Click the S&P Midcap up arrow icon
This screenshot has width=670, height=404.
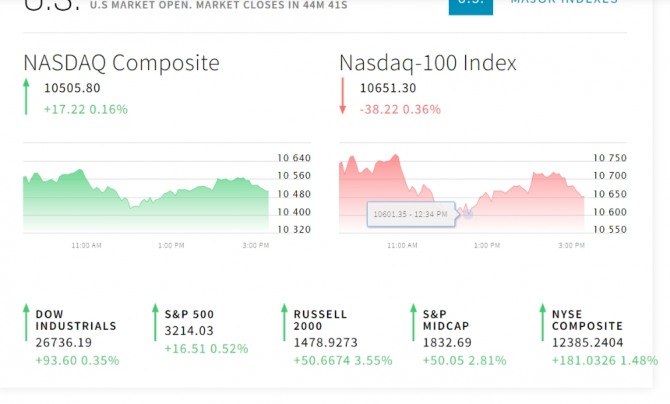click(413, 324)
